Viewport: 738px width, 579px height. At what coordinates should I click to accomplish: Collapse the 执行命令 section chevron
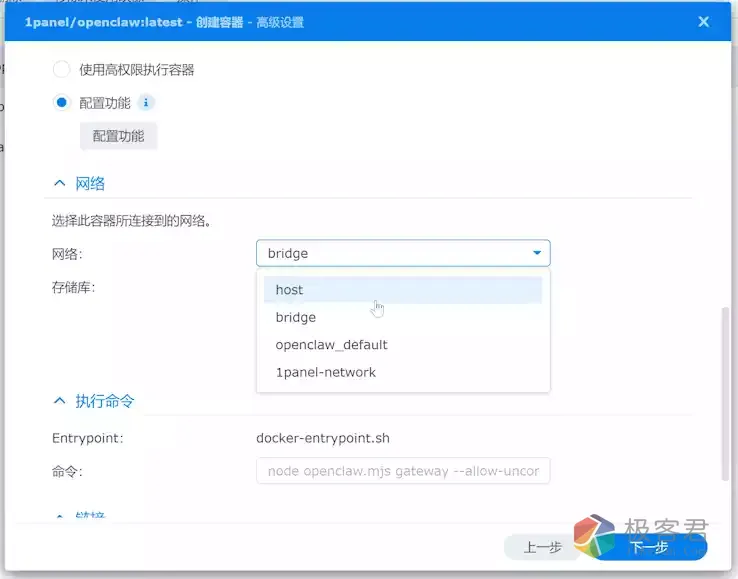(x=58, y=401)
